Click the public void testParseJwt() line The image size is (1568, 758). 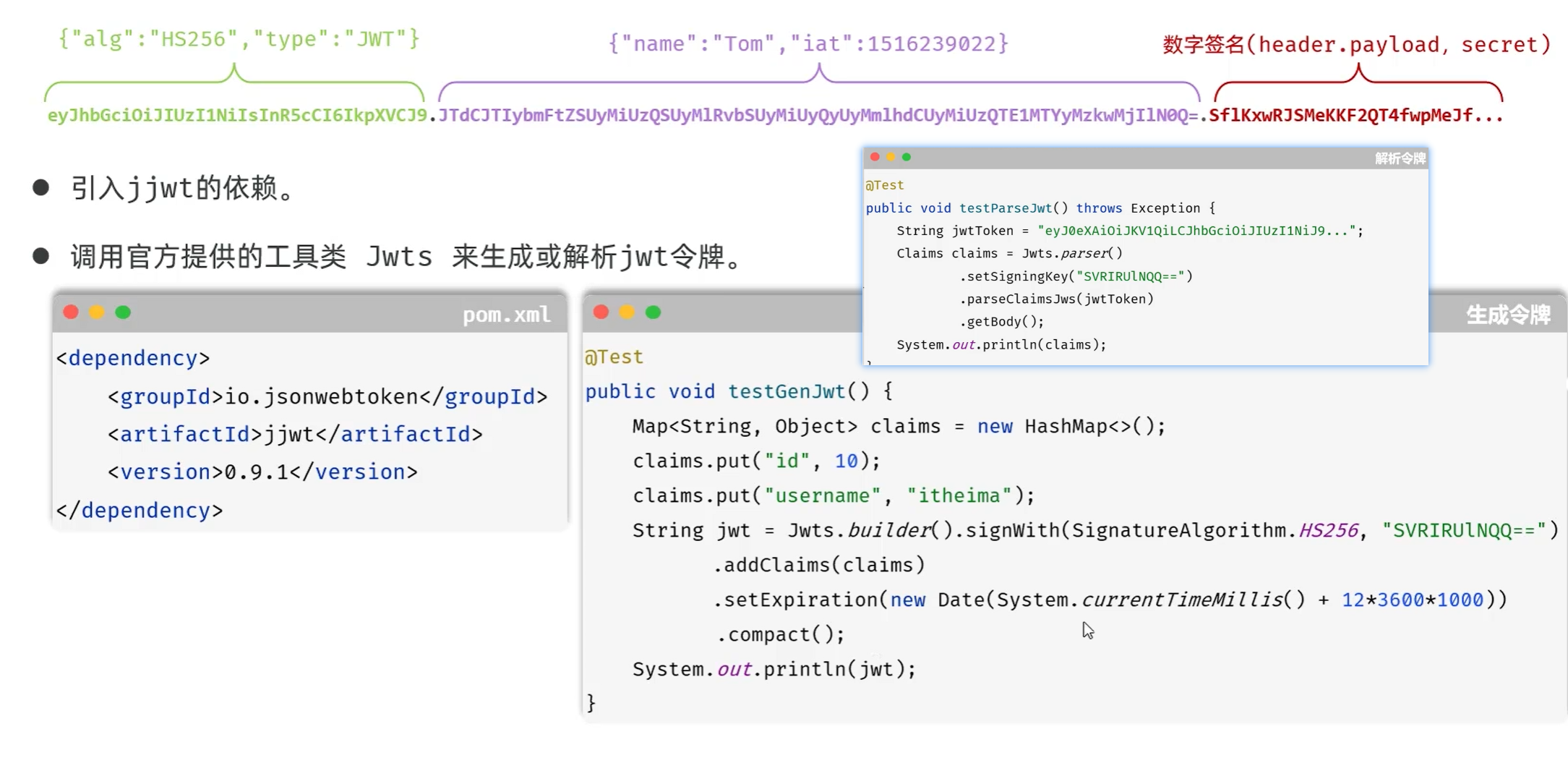(1040, 208)
